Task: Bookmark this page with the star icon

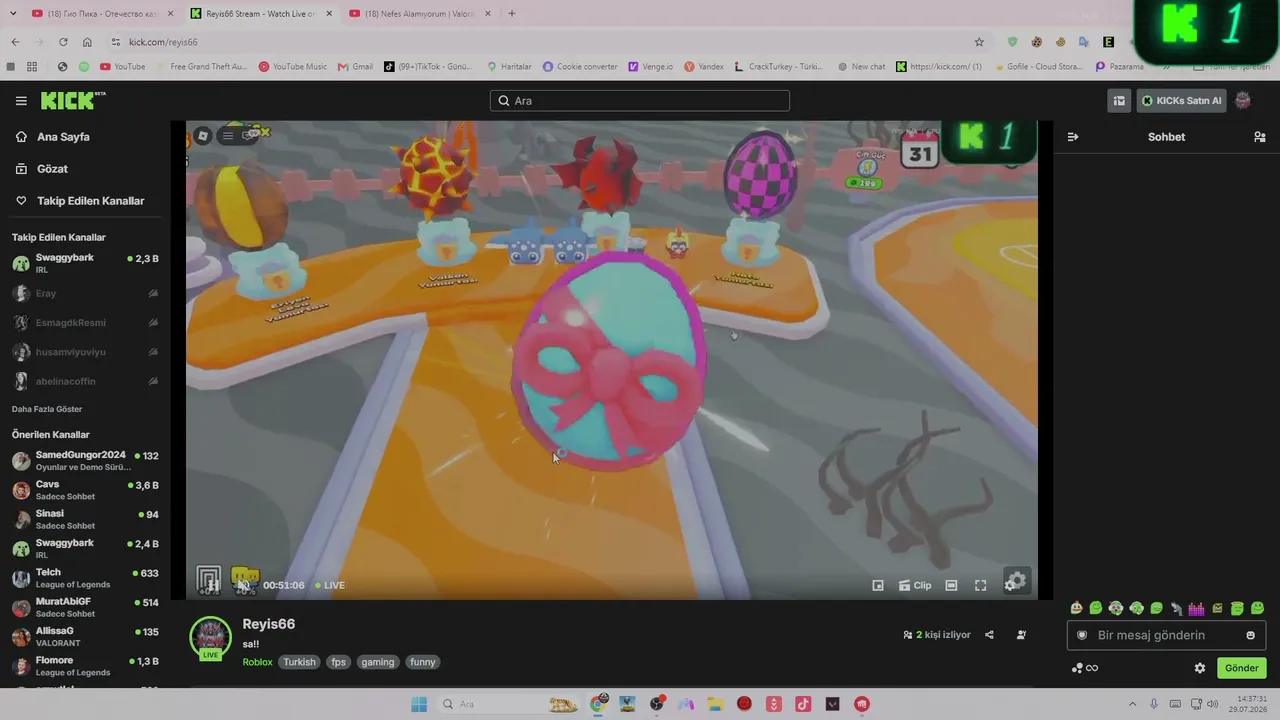Action: pyautogui.click(x=979, y=42)
